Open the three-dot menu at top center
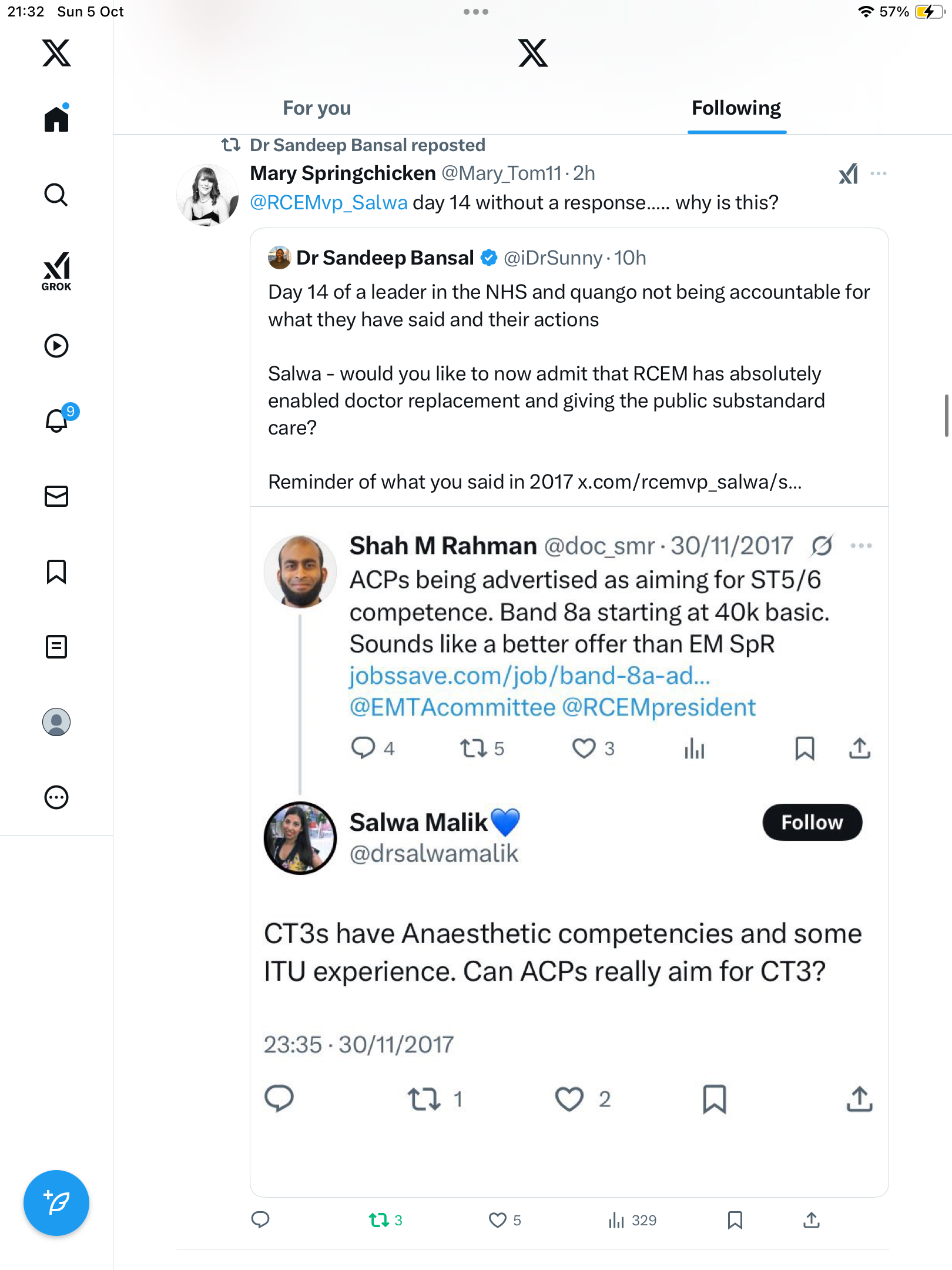The width and height of the screenshot is (952, 1270). 475,12
